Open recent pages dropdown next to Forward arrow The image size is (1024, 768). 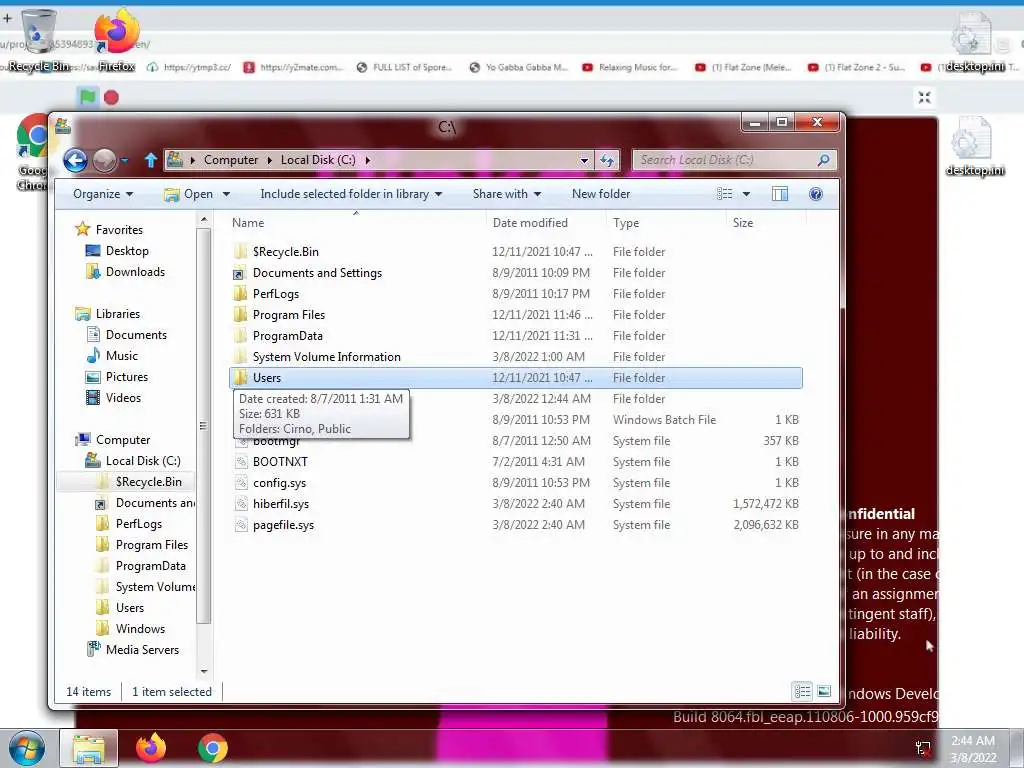[x=124, y=160]
